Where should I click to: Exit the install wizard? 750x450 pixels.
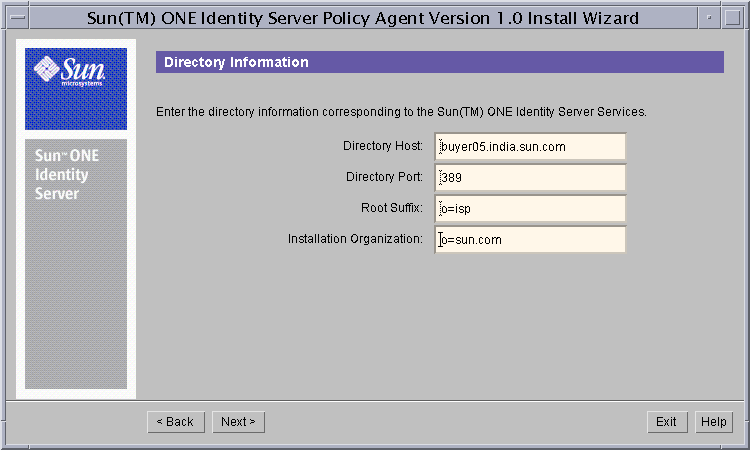click(x=667, y=422)
